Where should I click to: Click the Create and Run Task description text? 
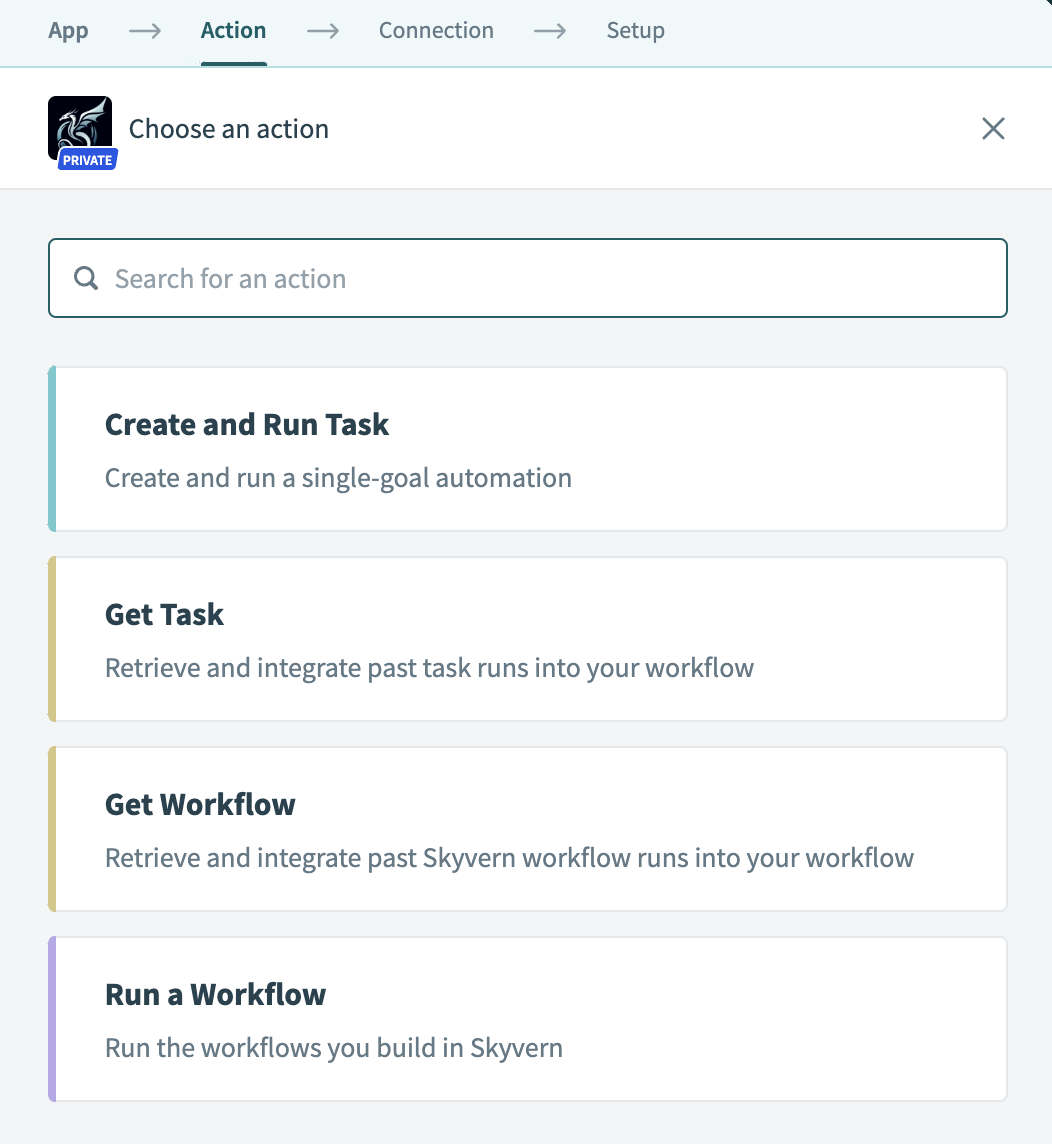338,478
